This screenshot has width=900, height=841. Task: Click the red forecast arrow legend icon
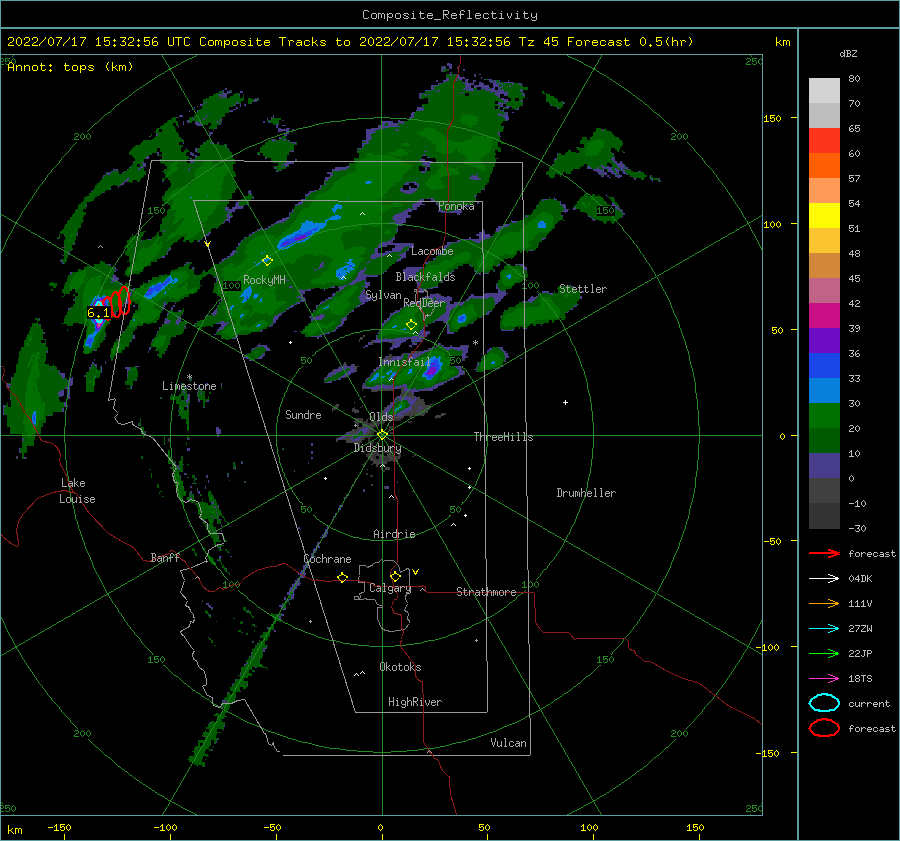824,553
